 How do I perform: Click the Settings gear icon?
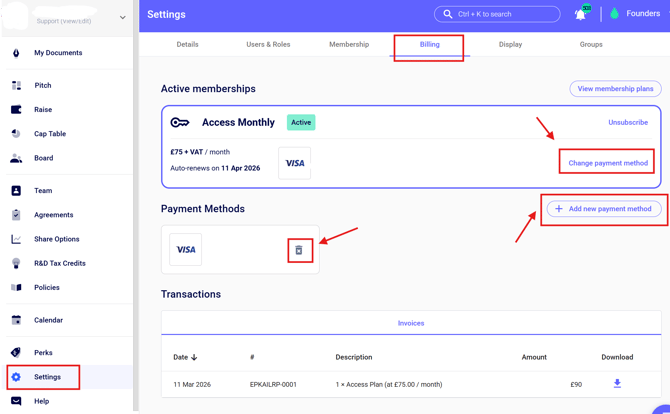[x=16, y=377]
